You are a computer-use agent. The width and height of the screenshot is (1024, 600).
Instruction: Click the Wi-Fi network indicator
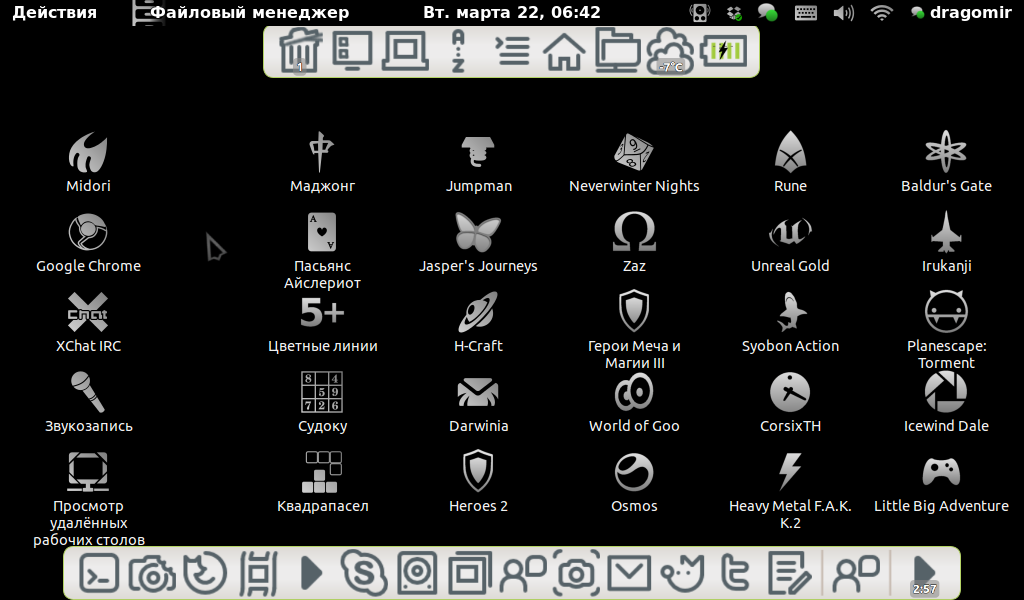(x=882, y=12)
